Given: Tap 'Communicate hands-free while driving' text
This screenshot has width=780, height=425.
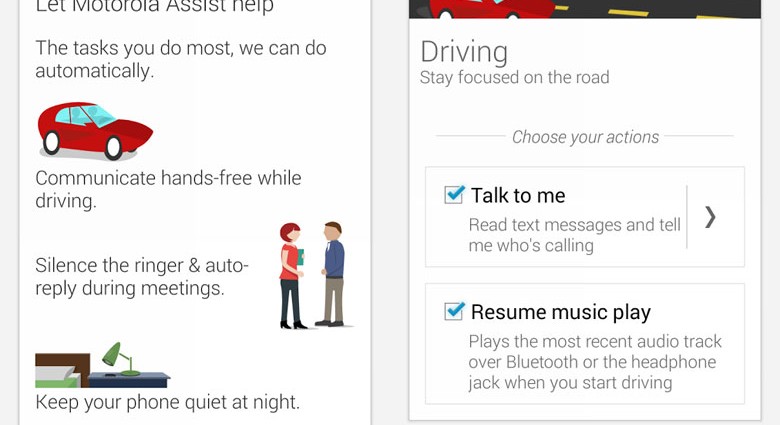Looking at the screenshot, I should point(168,190).
